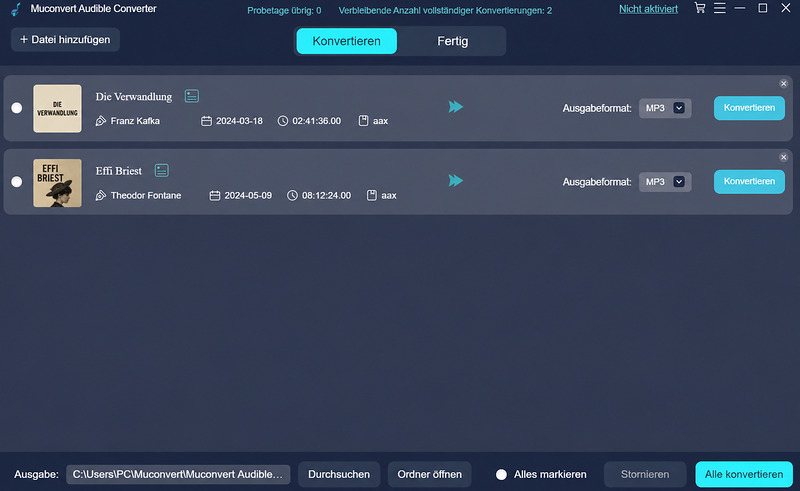
Task: Click the Die Verwandlung cover thumbnail
Action: (57, 108)
